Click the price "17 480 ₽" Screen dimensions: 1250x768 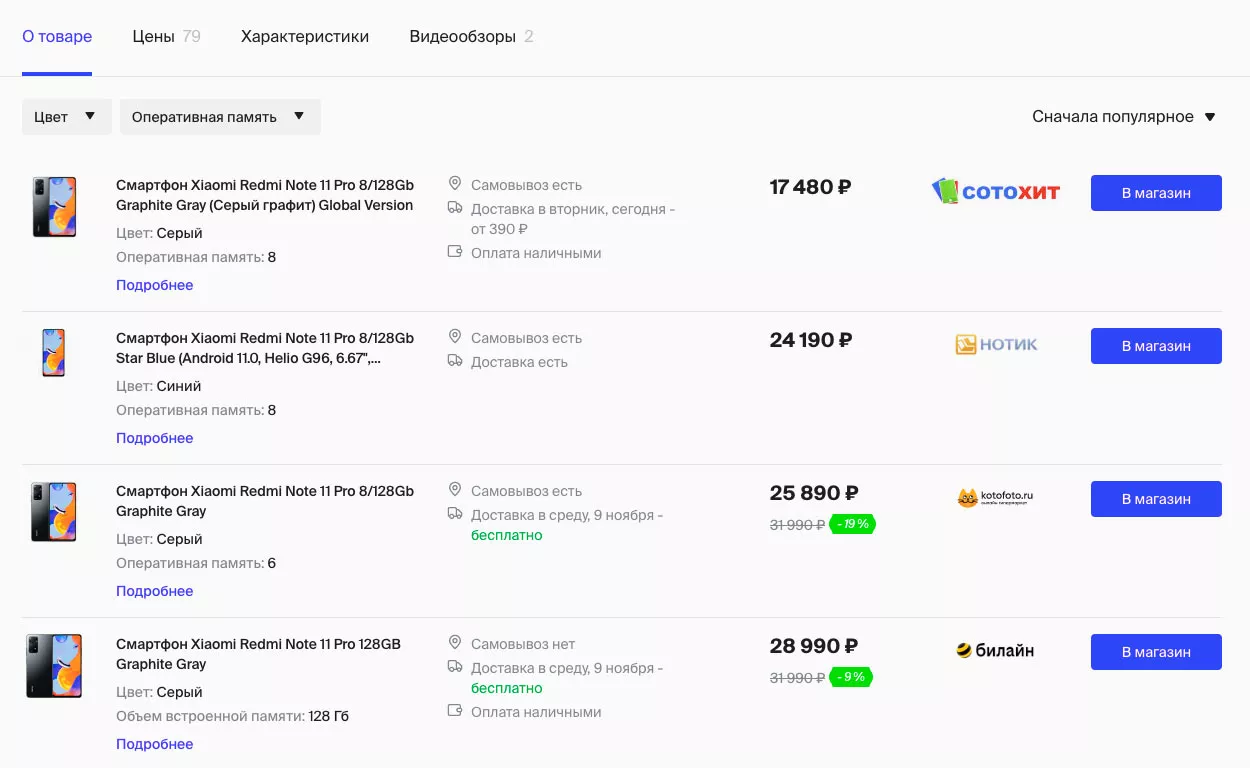click(x=811, y=187)
